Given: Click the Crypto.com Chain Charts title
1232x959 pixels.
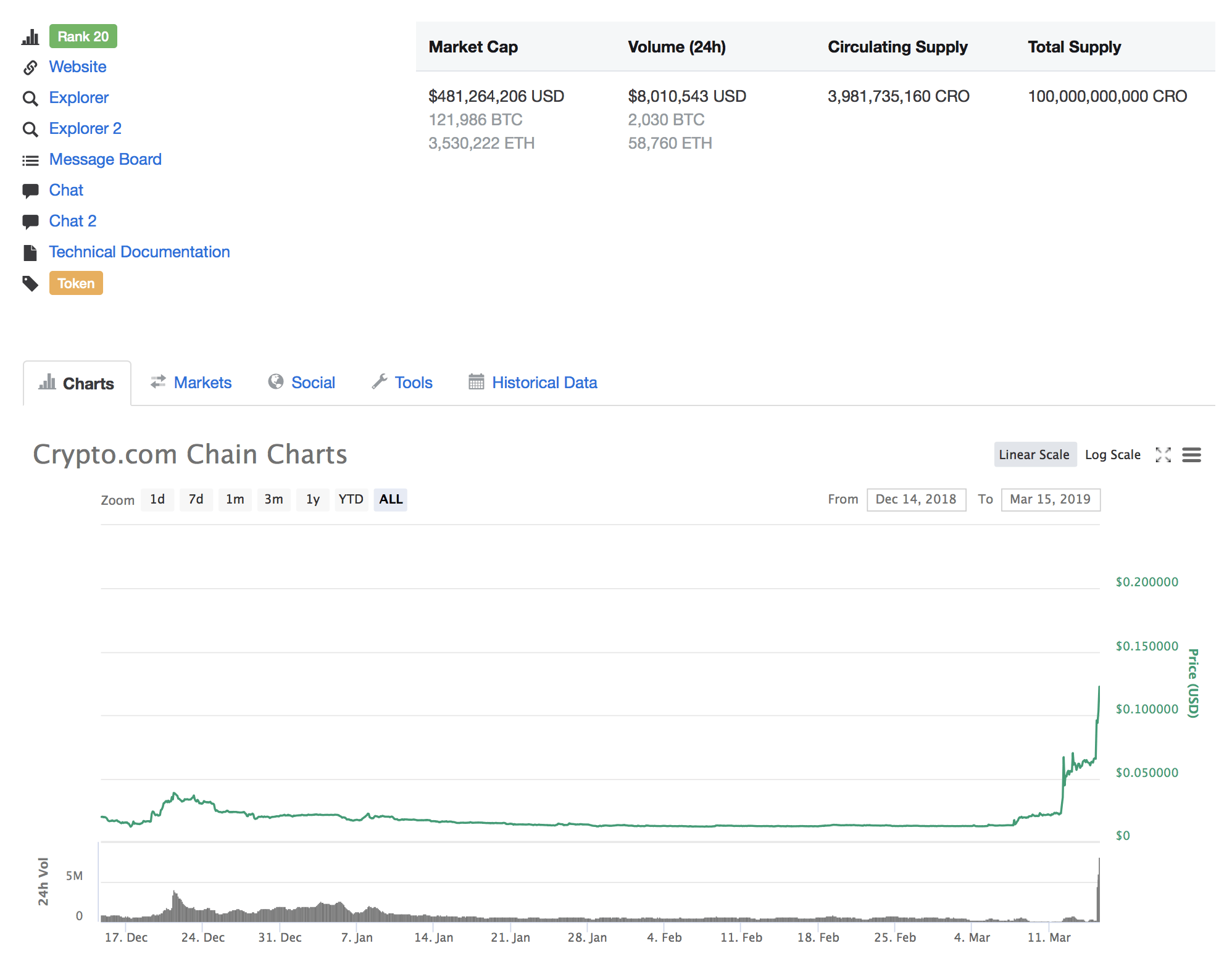Looking at the screenshot, I should (x=190, y=454).
